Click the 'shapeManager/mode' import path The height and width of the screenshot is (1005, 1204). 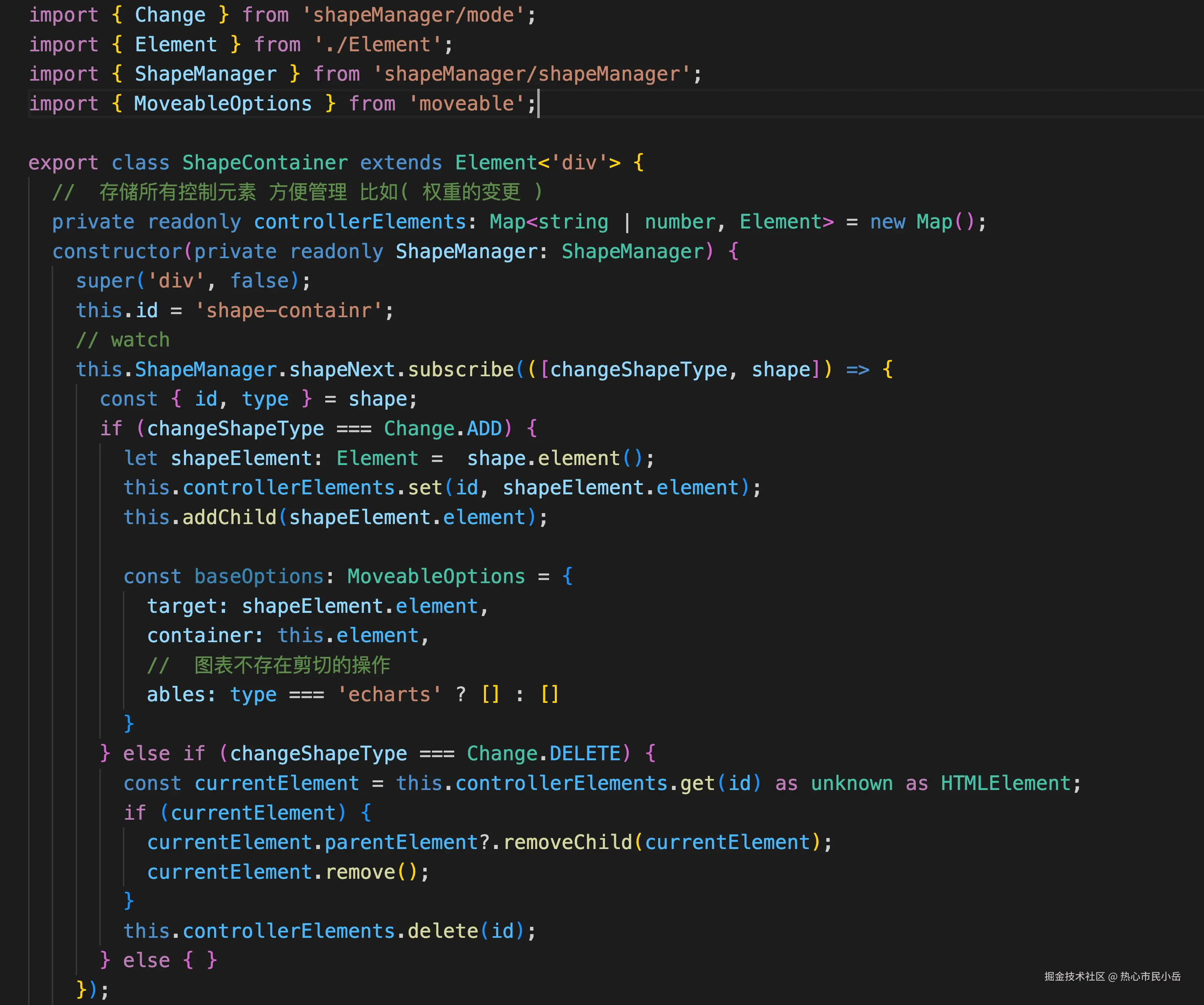[413, 15]
